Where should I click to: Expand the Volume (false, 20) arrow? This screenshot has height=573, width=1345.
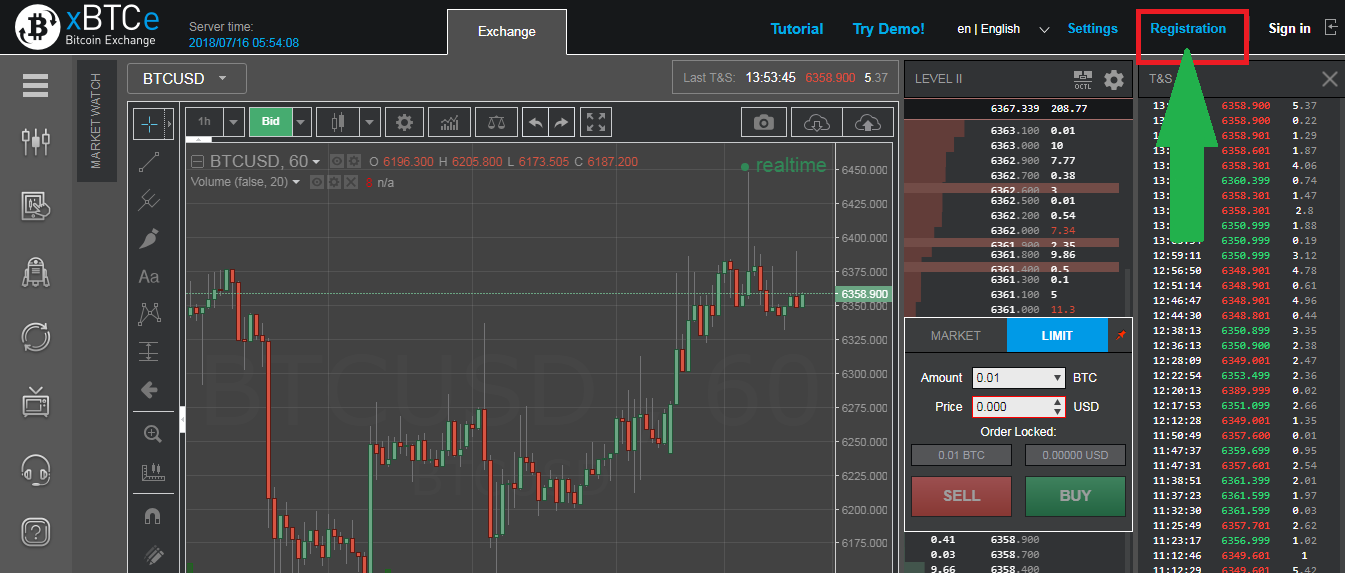coord(296,182)
